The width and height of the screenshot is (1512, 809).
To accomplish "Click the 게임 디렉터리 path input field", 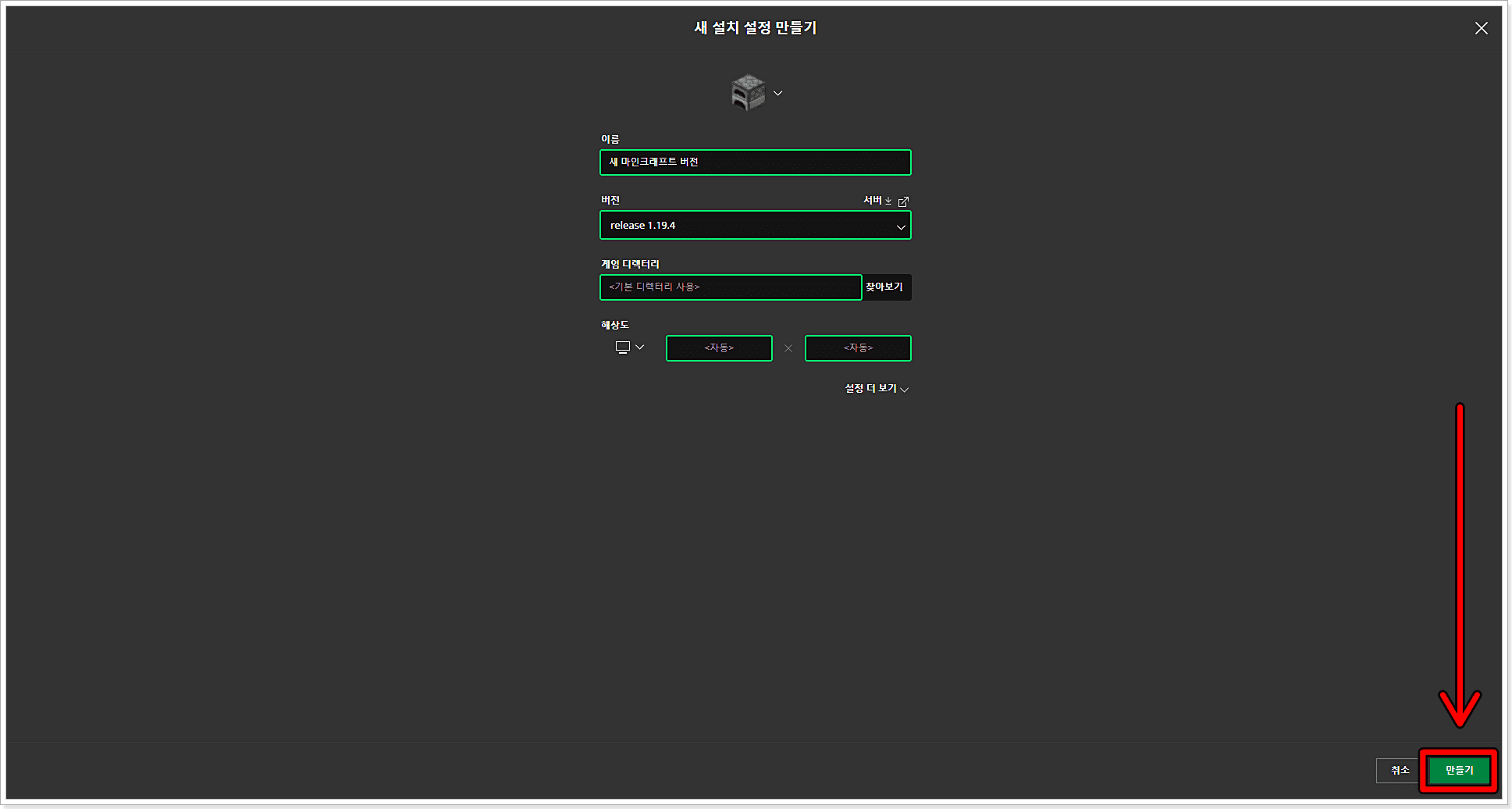I will click(x=731, y=287).
